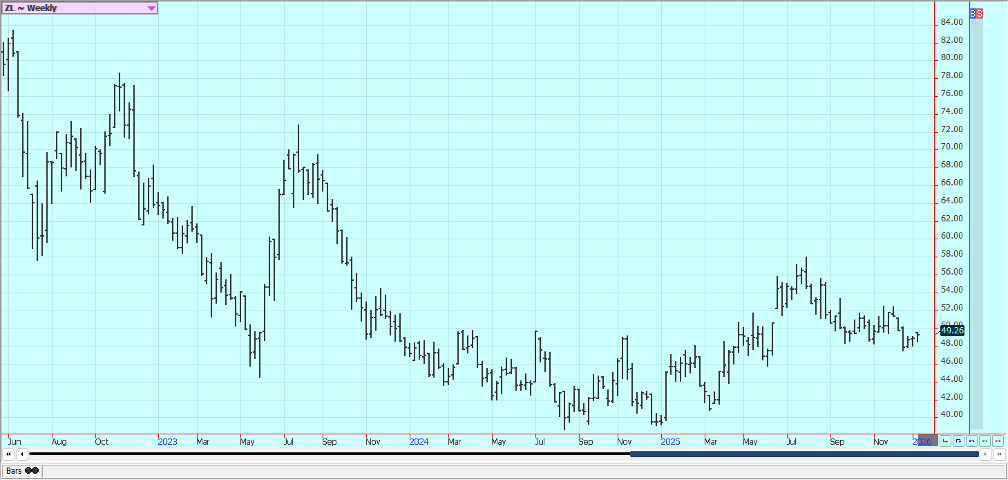
Task: Click the blue stop-limit order icon
Action: click(x=958, y=440)
